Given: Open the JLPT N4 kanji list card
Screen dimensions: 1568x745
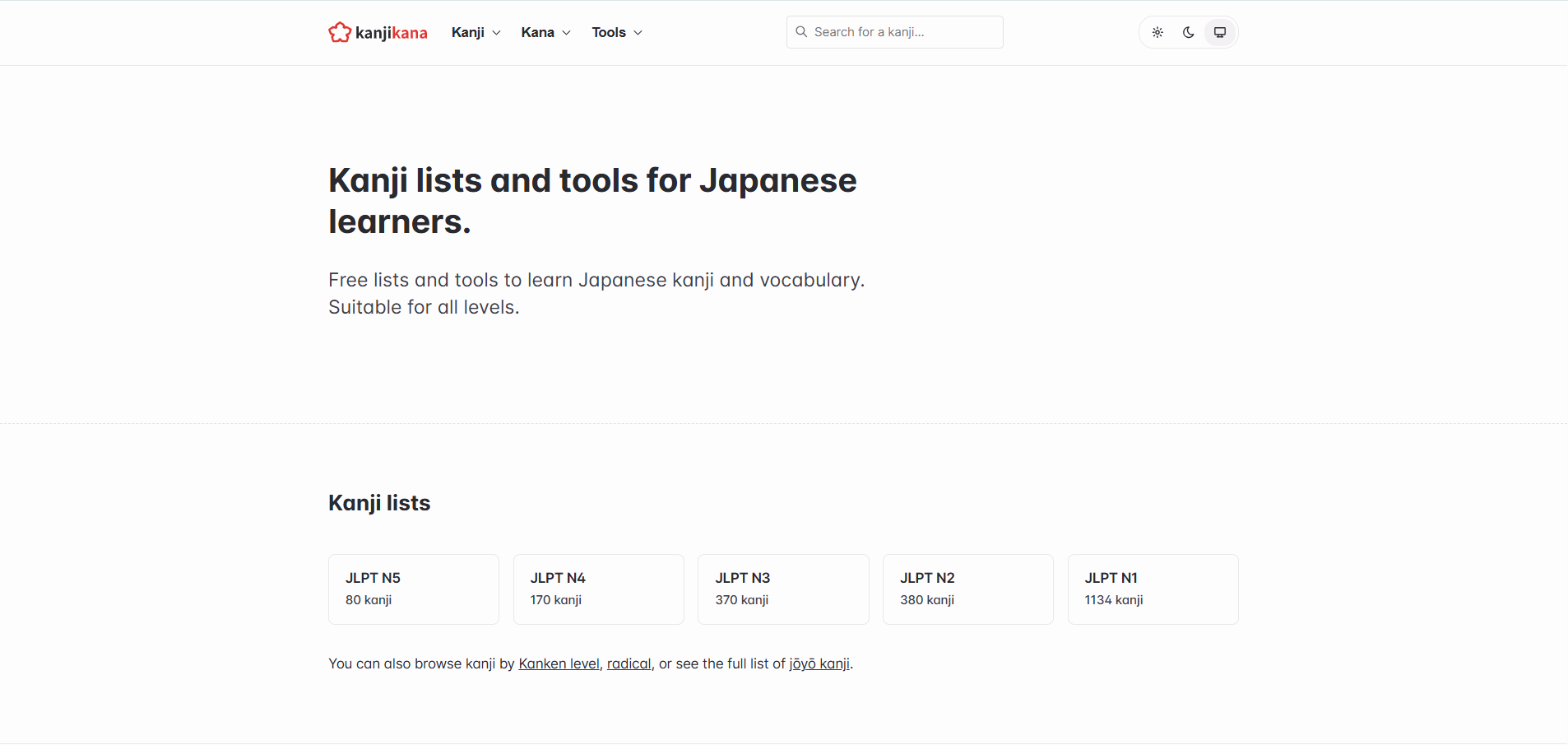Looking at the screenshot, I should pyautogui.click(x=599, y=589).
